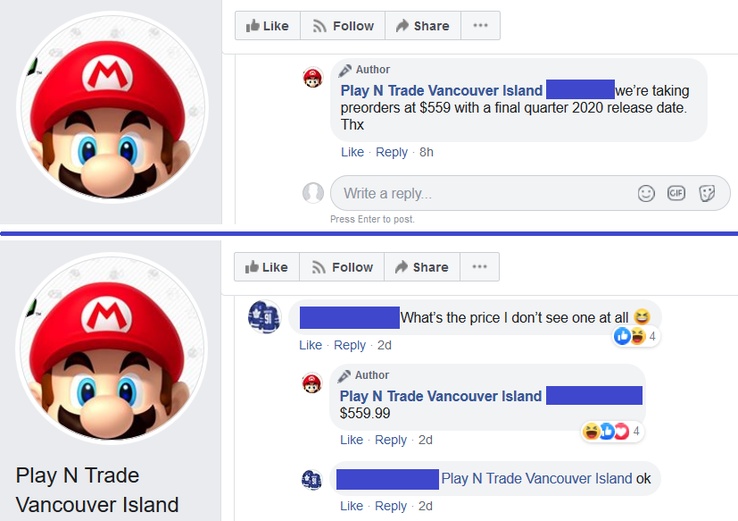Reply to the $559.99 comment
The height and width of the screenshot is (521, 738).
pos(390,440)
